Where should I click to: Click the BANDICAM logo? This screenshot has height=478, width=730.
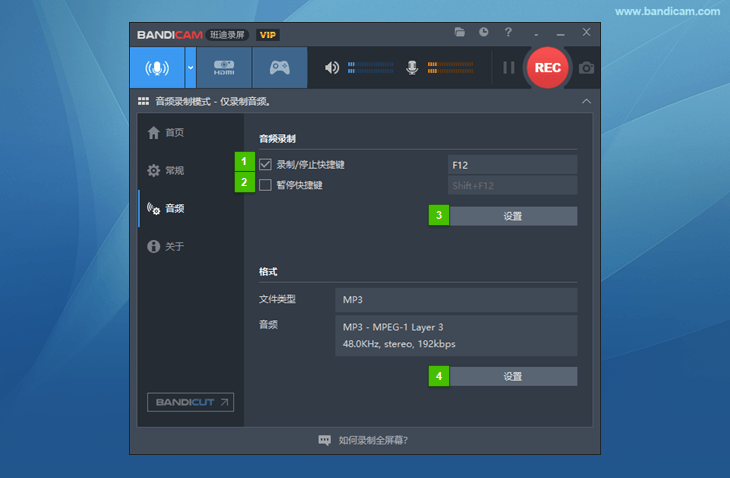[169, 35]
